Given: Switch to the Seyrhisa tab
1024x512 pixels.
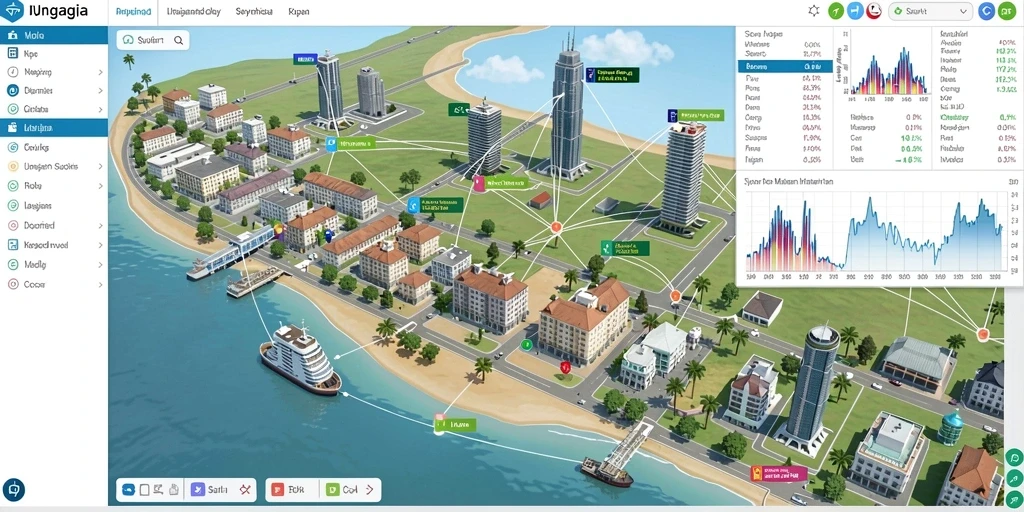Looking at the screenshot, I should pos(255,12).
